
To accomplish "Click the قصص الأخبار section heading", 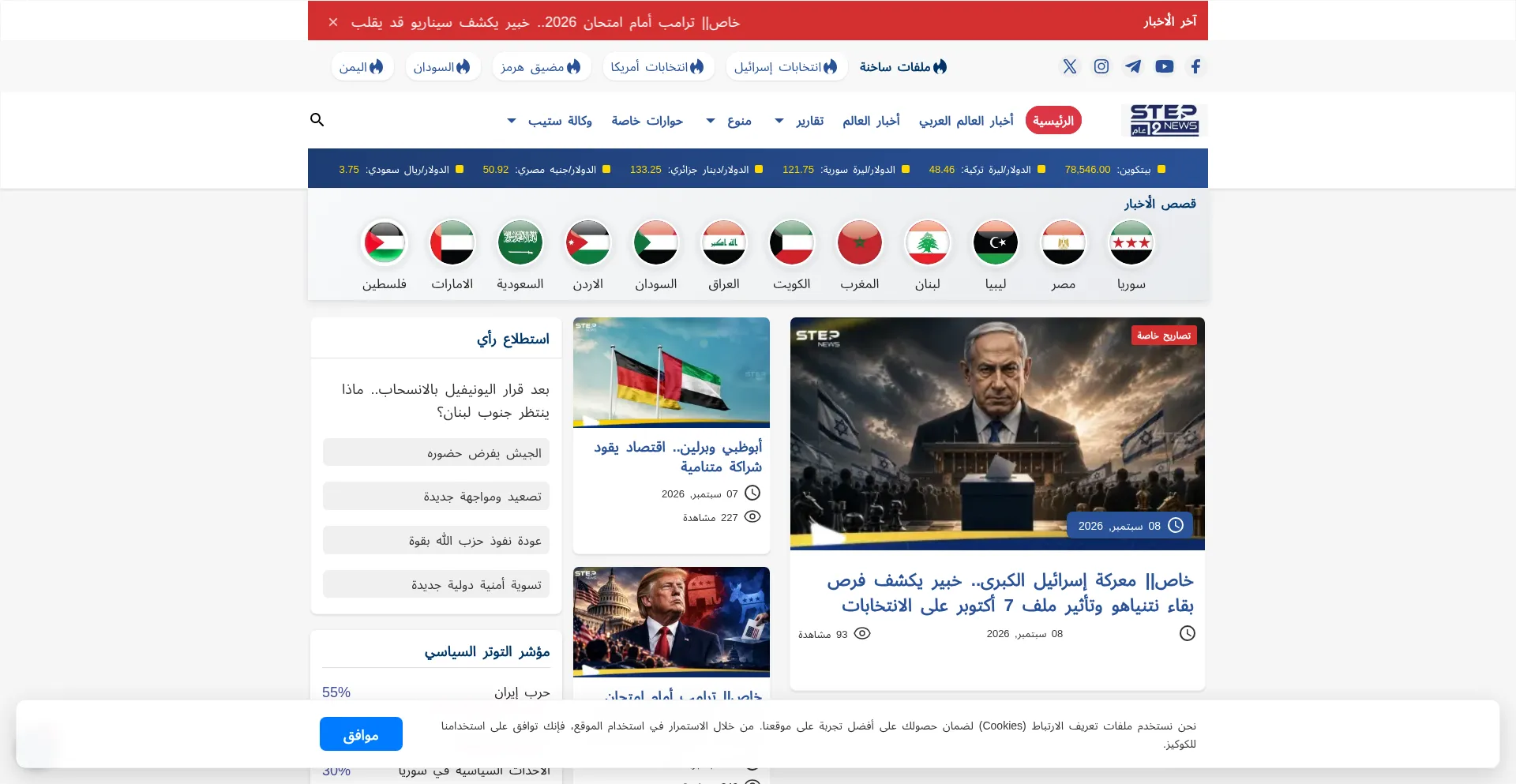I will 1160,204.
